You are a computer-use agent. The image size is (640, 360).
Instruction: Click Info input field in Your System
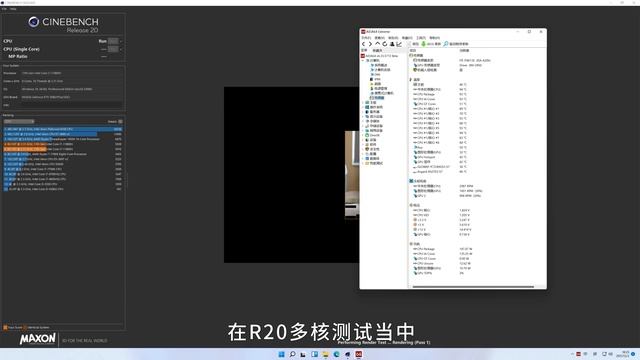(72, 105)
